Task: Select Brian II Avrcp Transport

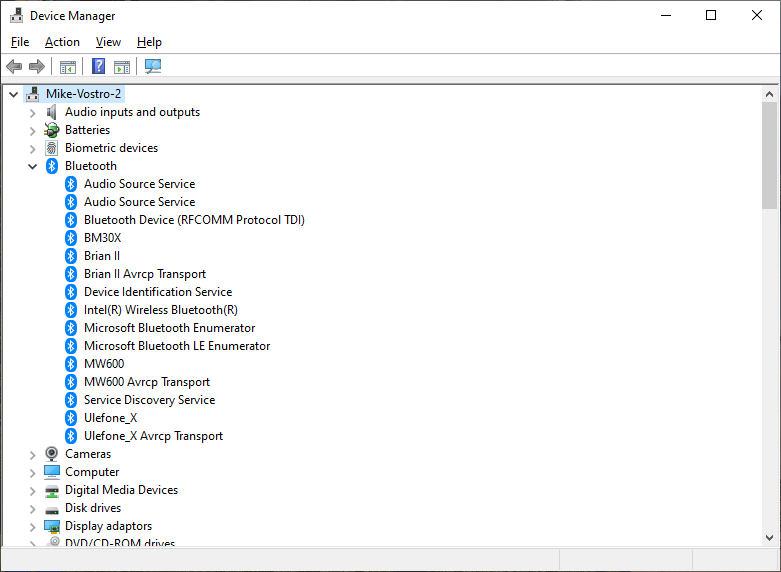Action: 145,274
